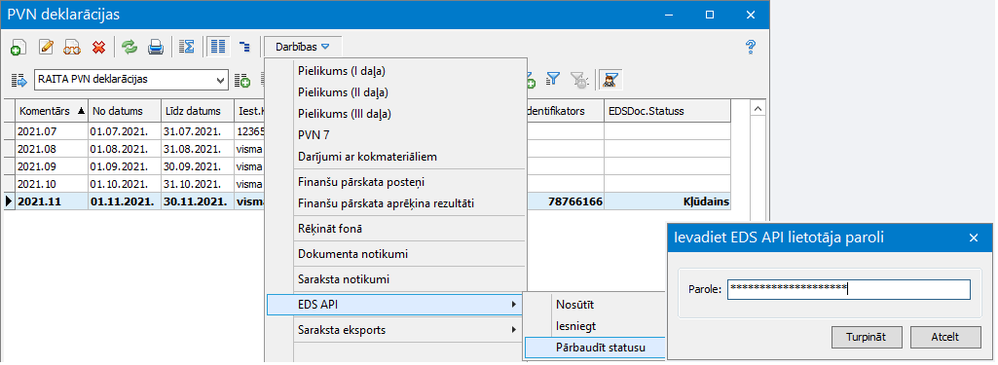Screen dimensions: 998x365
Task: Select the 2021.07 comment cell
Action: point(52,131)
